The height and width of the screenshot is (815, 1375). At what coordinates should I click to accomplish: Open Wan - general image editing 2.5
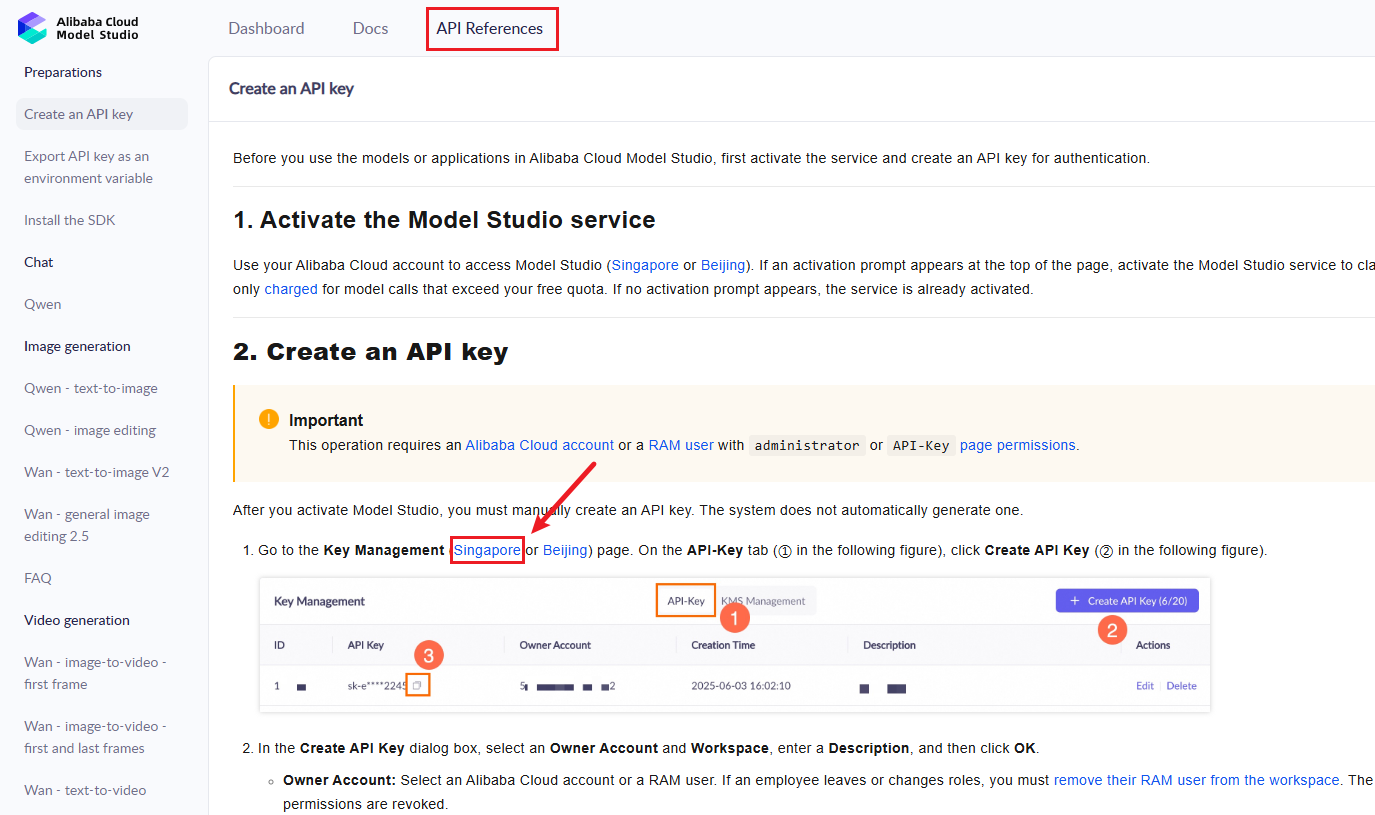(87, 525)
